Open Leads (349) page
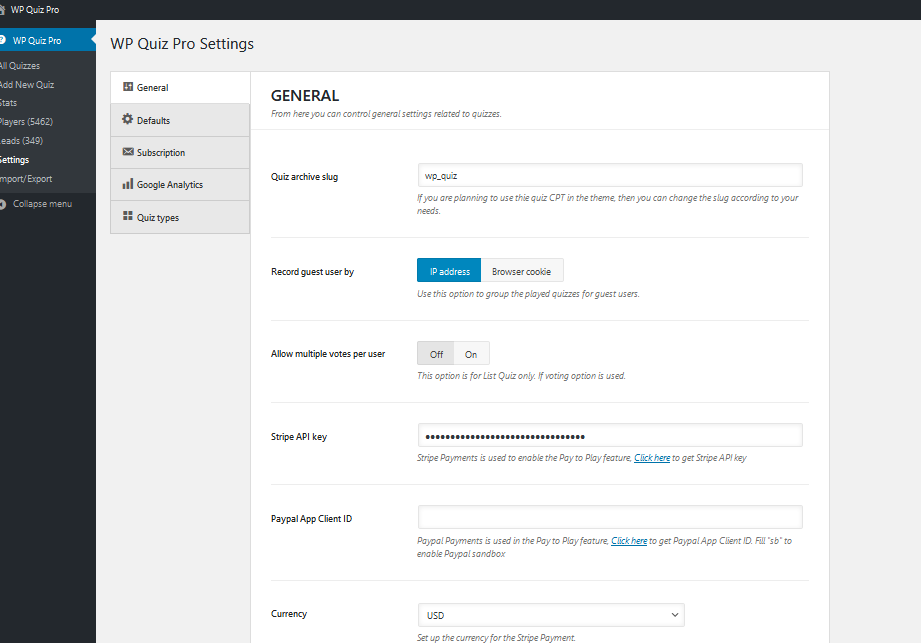 pyautogui.click(x=22, y=140)
